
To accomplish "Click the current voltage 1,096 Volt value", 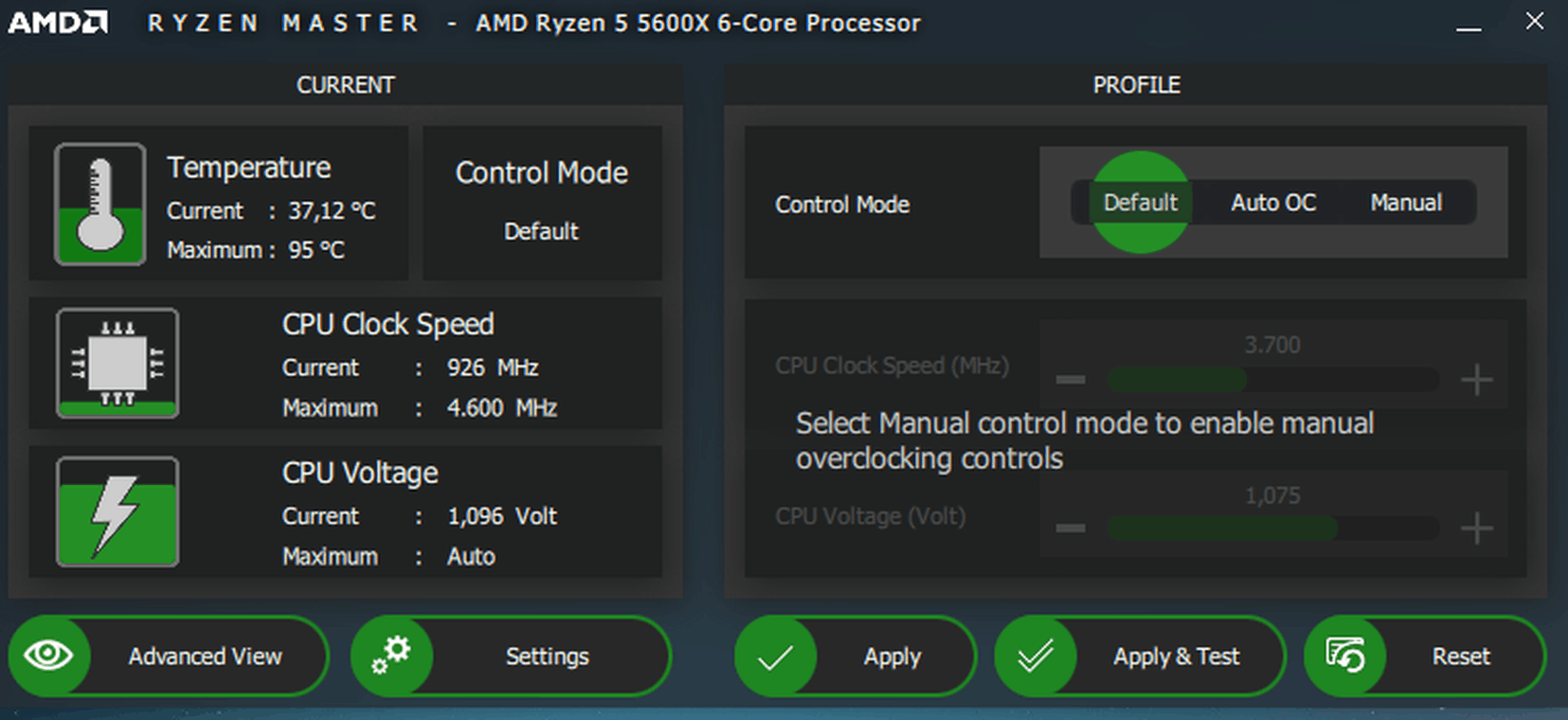I will tap(502, 516).
